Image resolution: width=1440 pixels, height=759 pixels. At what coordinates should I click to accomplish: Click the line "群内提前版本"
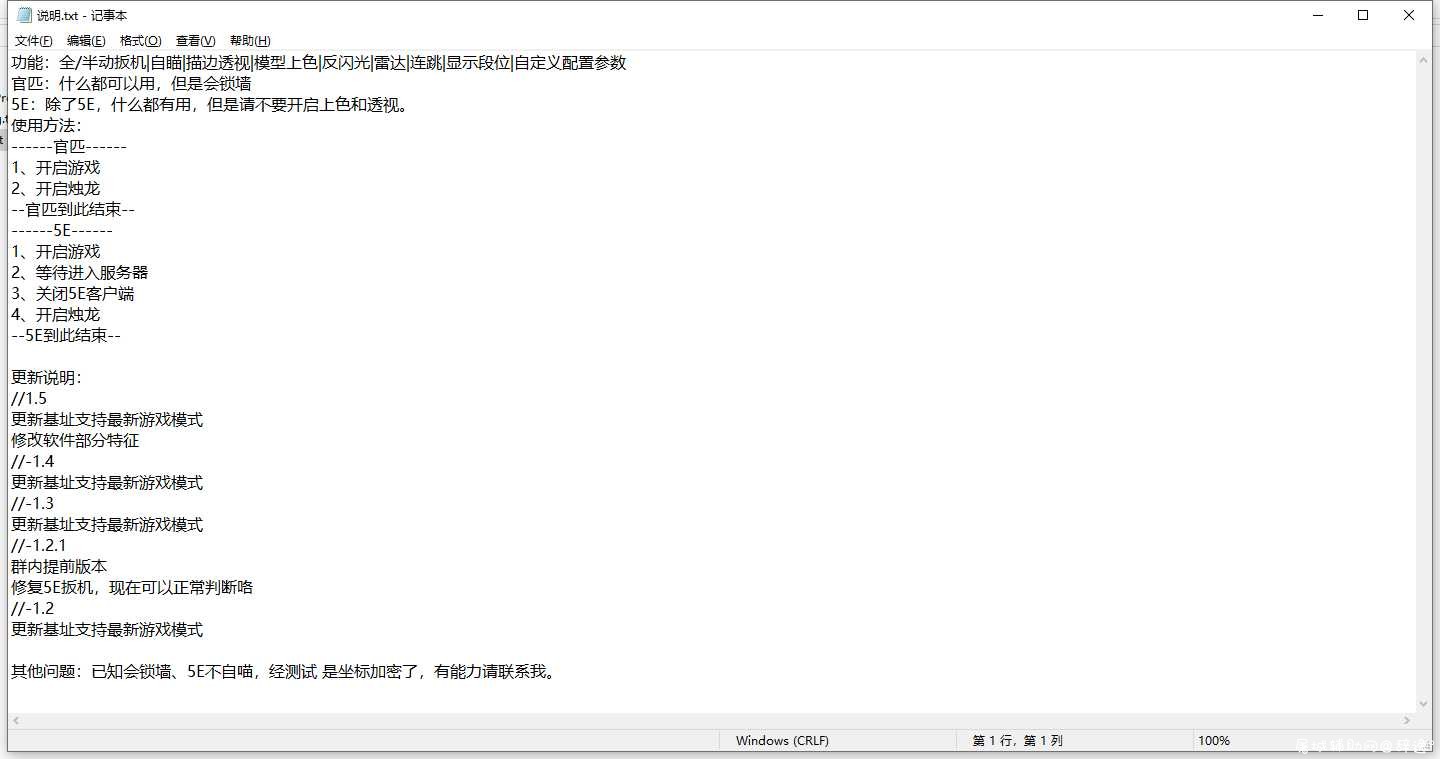click(59, 567)
